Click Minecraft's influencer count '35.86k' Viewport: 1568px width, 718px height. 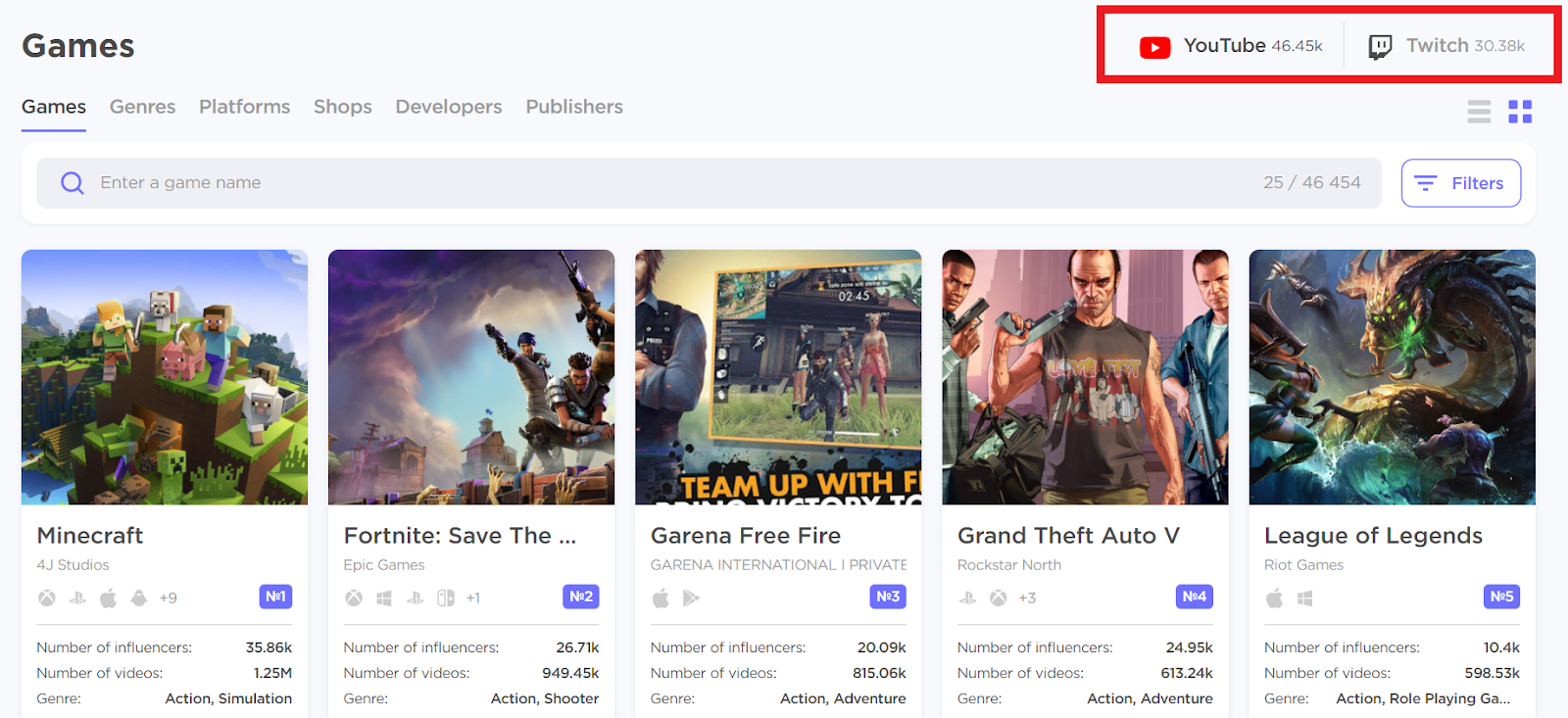[x=269, y=647]
